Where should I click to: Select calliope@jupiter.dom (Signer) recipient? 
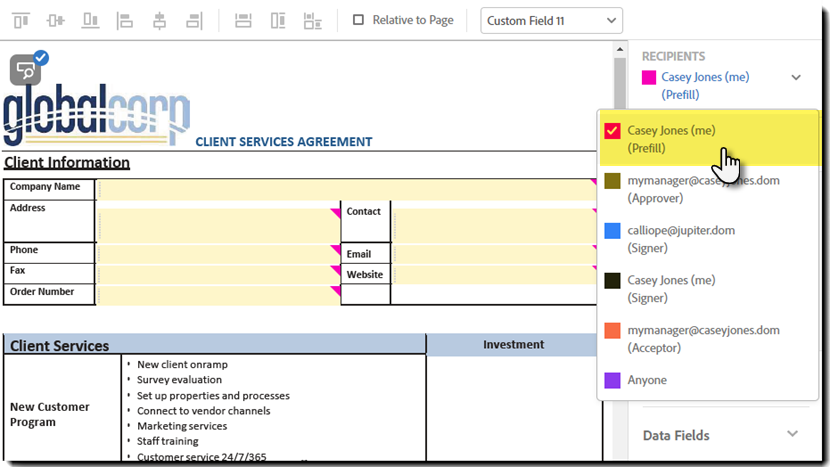(x=680, y=239)
